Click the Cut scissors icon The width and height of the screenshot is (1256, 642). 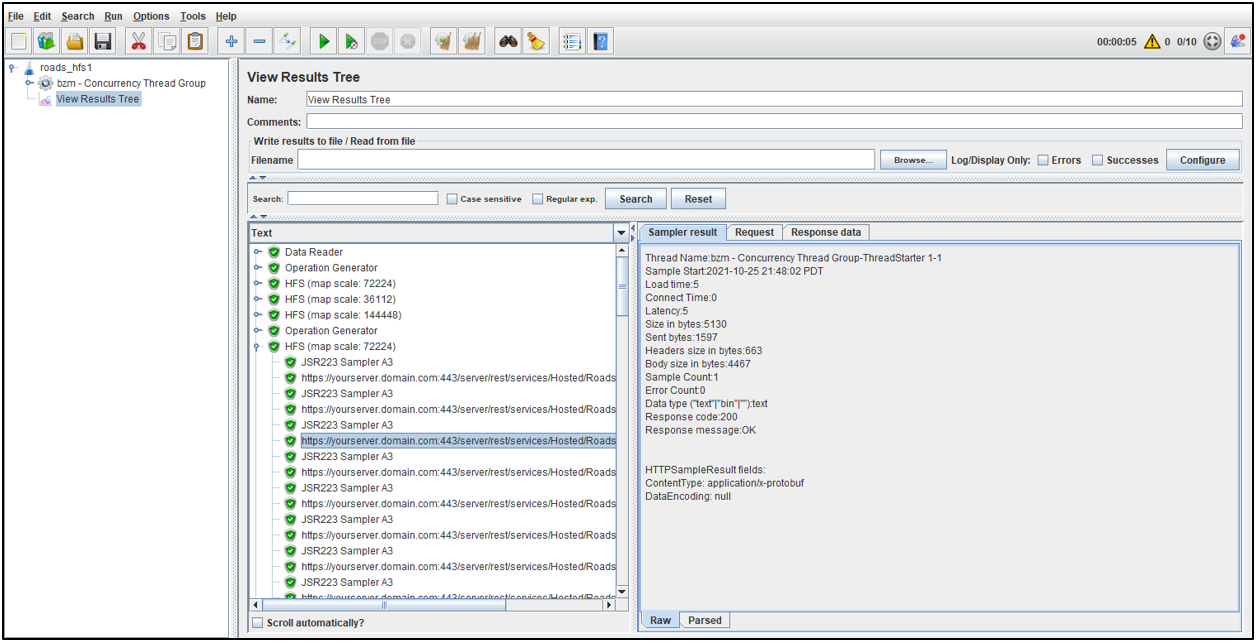(139, 41)
